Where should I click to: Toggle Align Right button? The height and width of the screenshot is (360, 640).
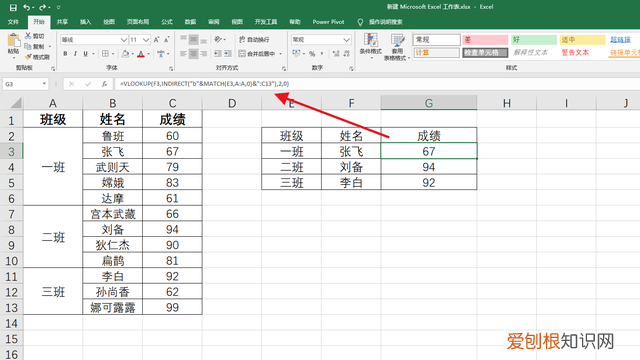tap(204, 53)
